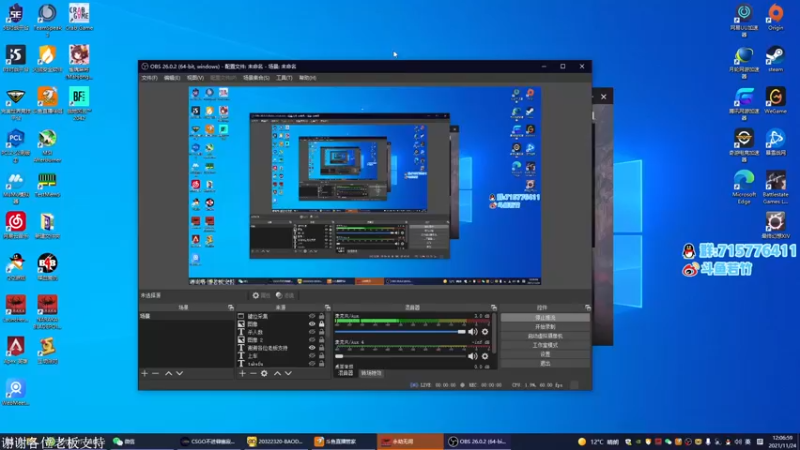This screenshot has height=450, width=800.
Task: Toggle visibility of 谢谢各位老板支持 source
Action: coord(312,348)
